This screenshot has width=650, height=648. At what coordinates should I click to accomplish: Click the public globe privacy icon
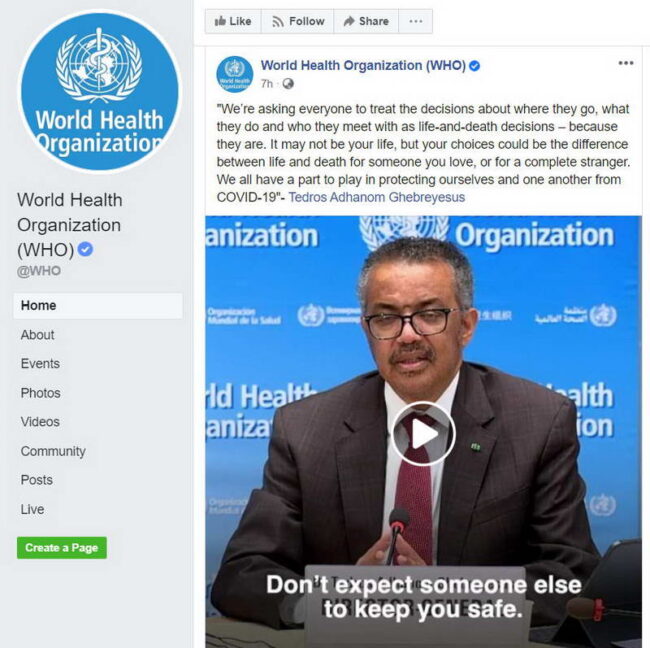pyautogui.click(x=288, y=84)
